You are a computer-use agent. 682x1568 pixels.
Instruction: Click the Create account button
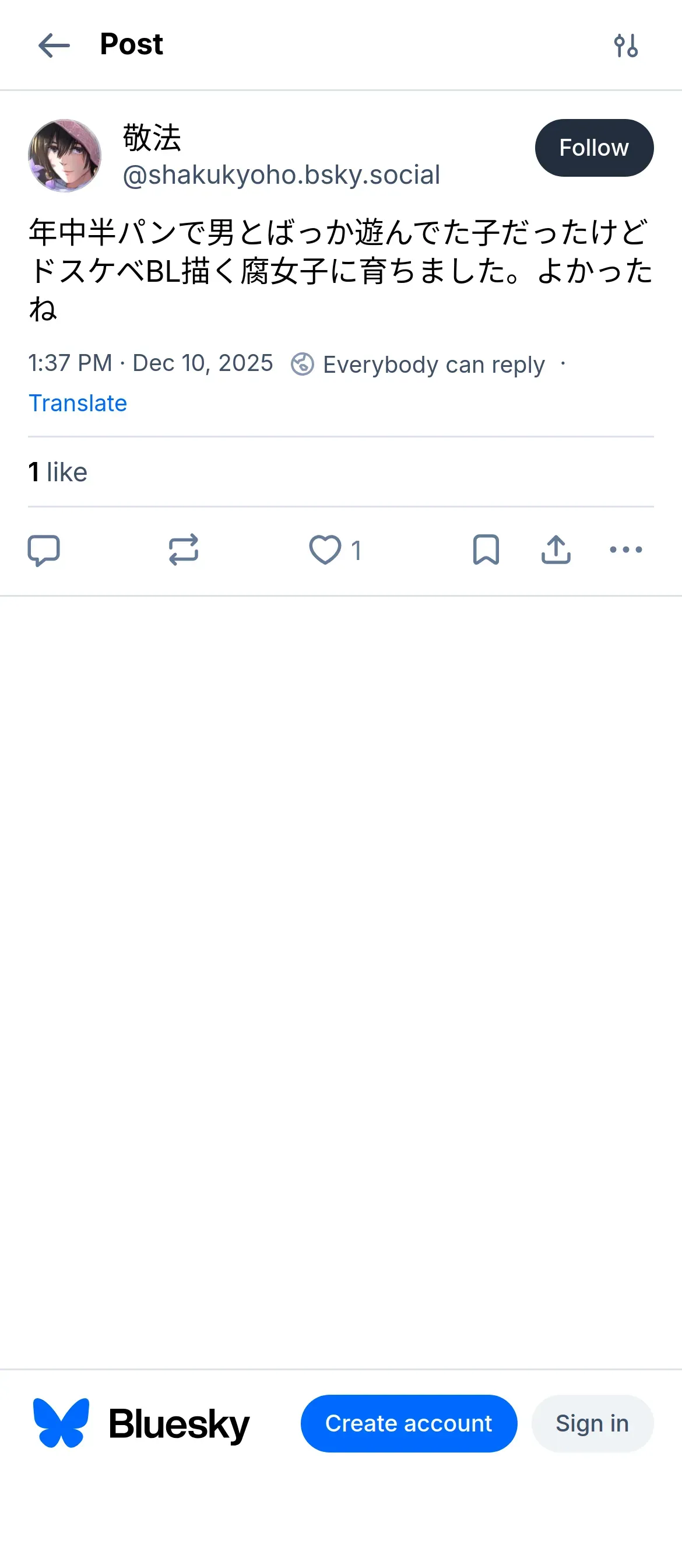(x=409, y=1423)
